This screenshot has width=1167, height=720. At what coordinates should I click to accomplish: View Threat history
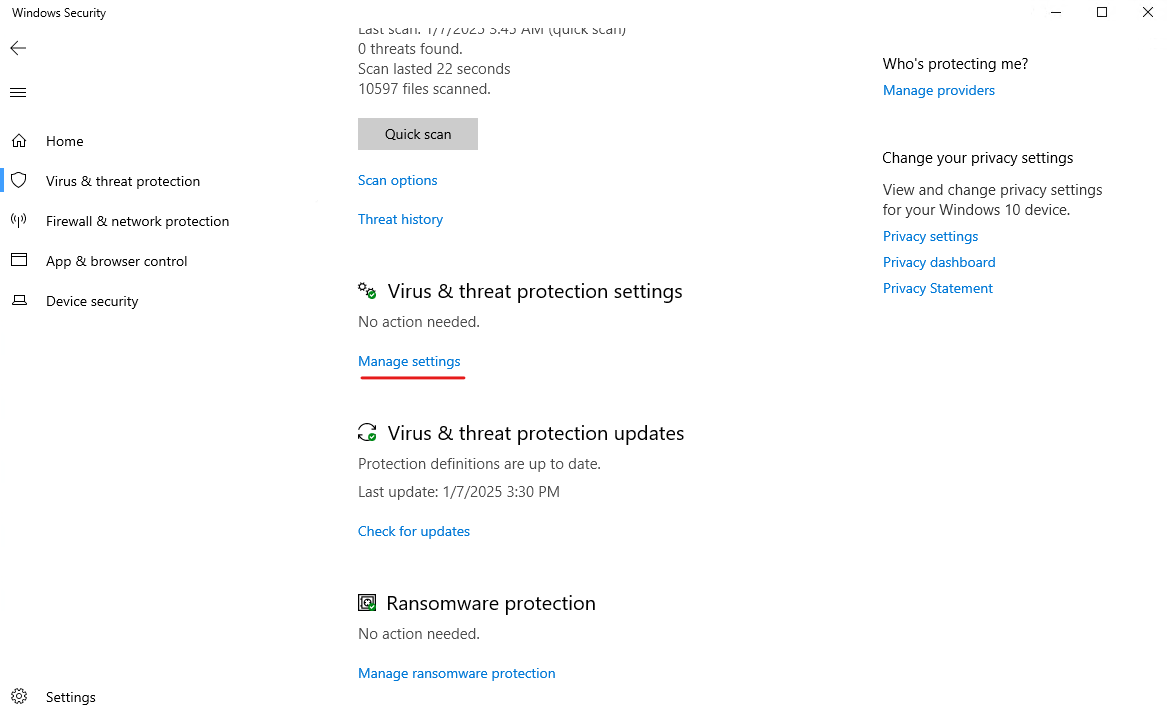pos(400,219)
